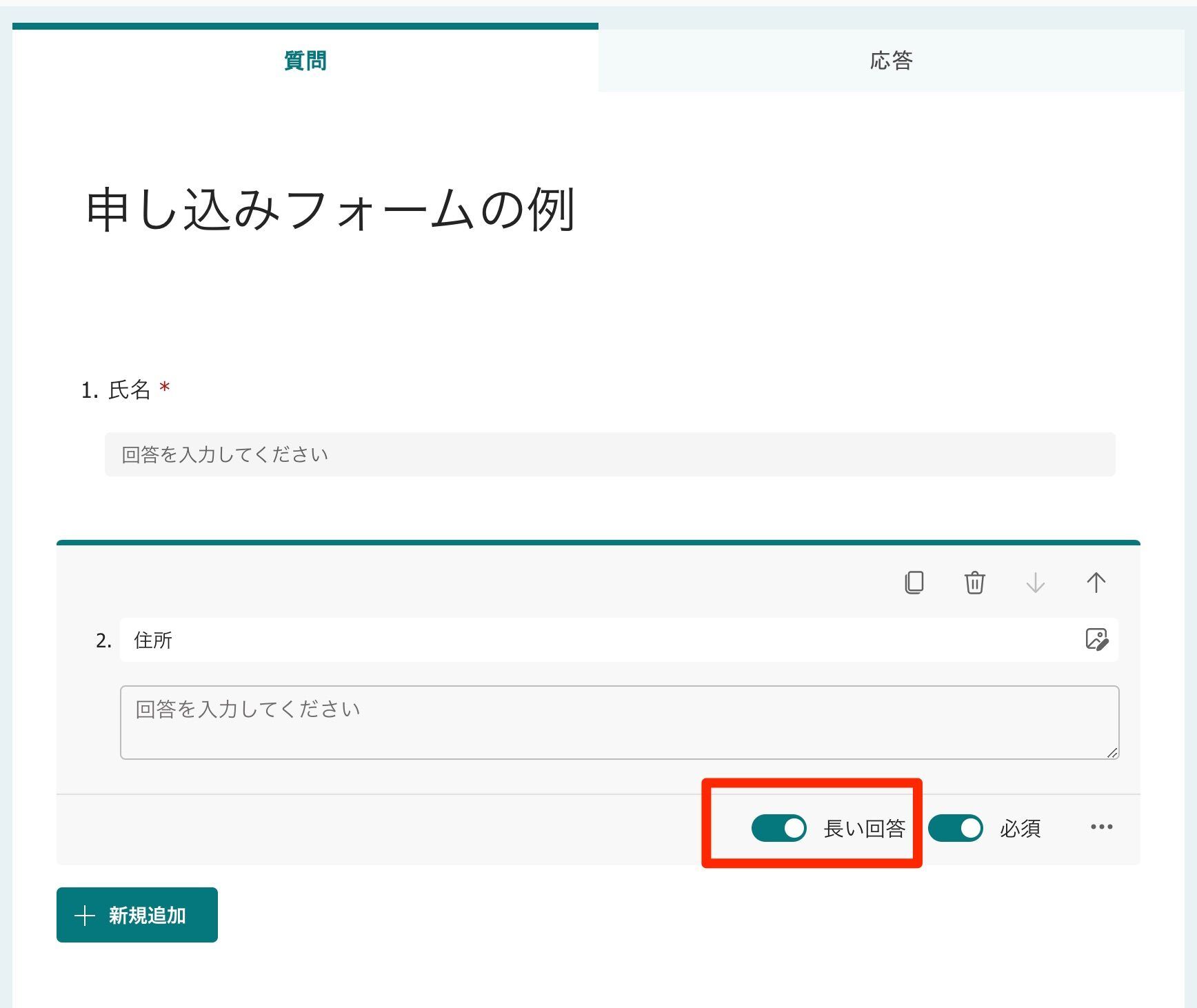The width and height of the screenshot is (1197, 1008).
Task: Select the 質問 tab
Action: 305,61
